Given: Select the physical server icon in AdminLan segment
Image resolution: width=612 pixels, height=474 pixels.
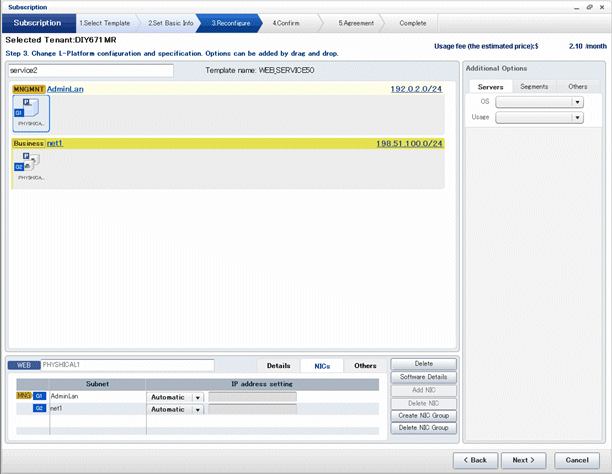Looking at the screenshot, I should coord(31,111).
